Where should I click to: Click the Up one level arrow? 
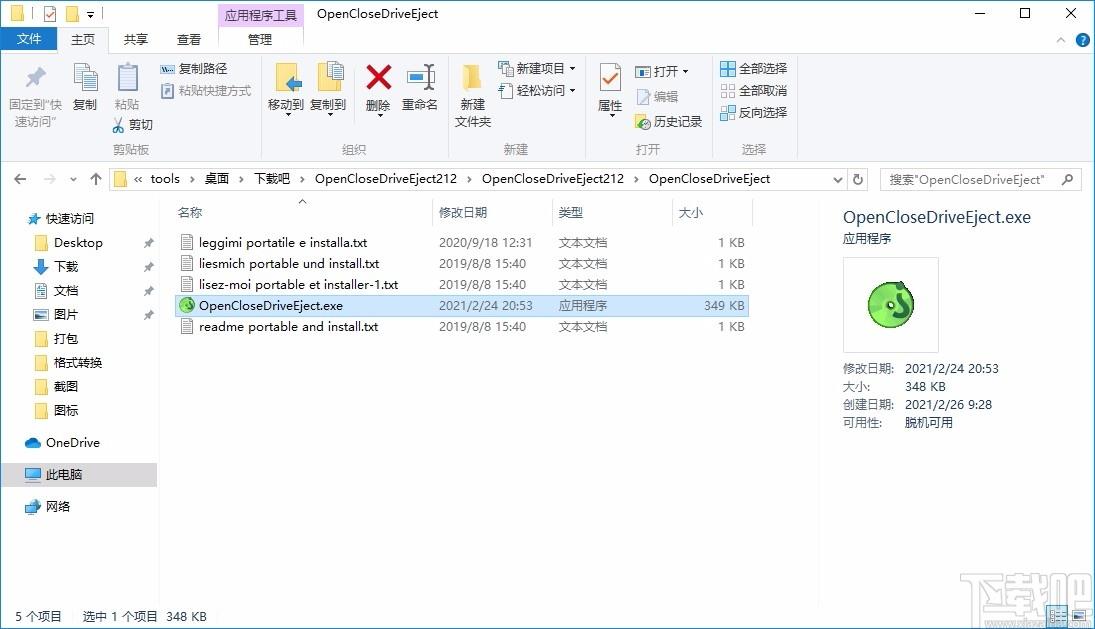[x=96, y=179]
